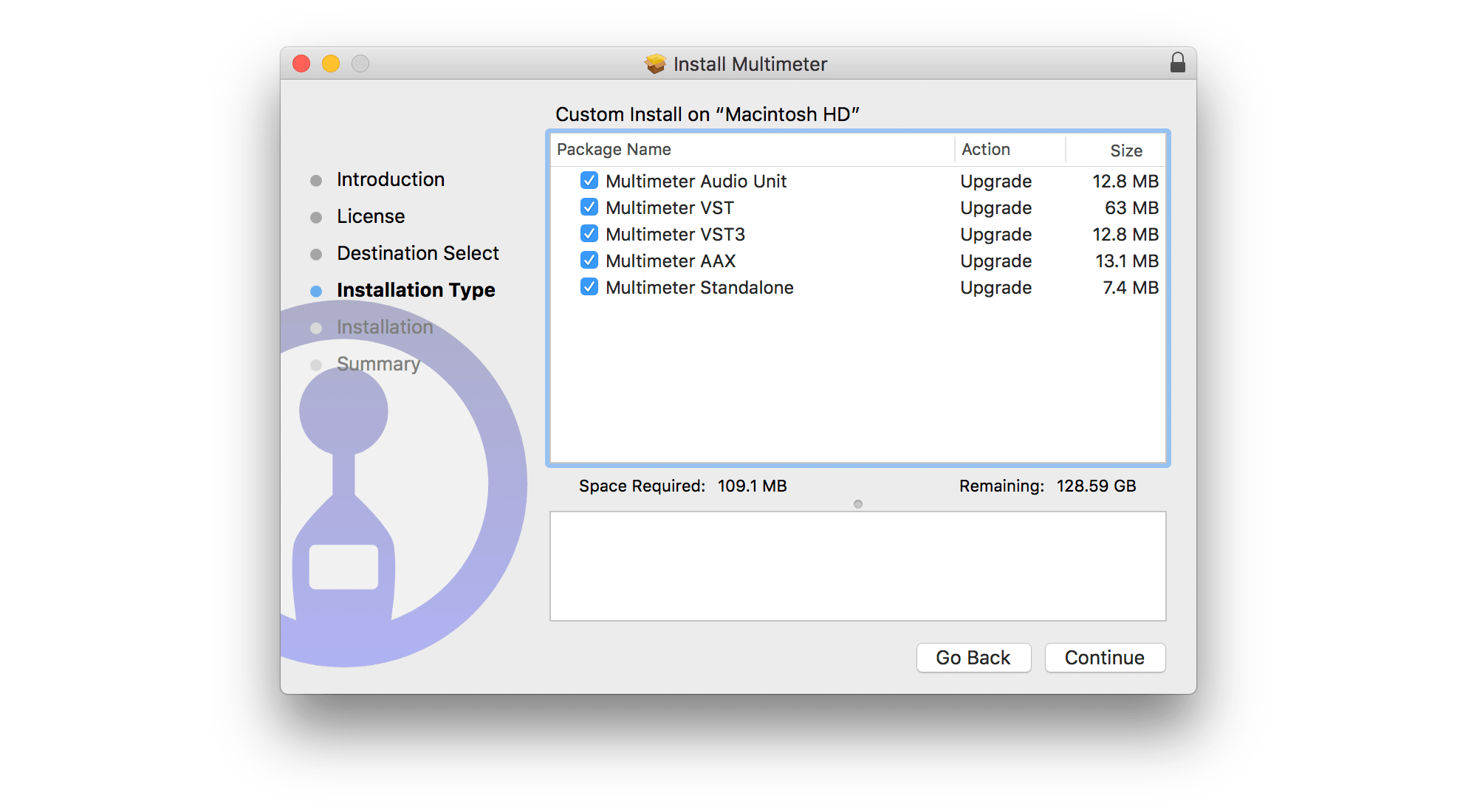Click Upgrade action for Multimeter Audio Unit
Viewport: 1477px width, 812px height.
pos(995,182)
